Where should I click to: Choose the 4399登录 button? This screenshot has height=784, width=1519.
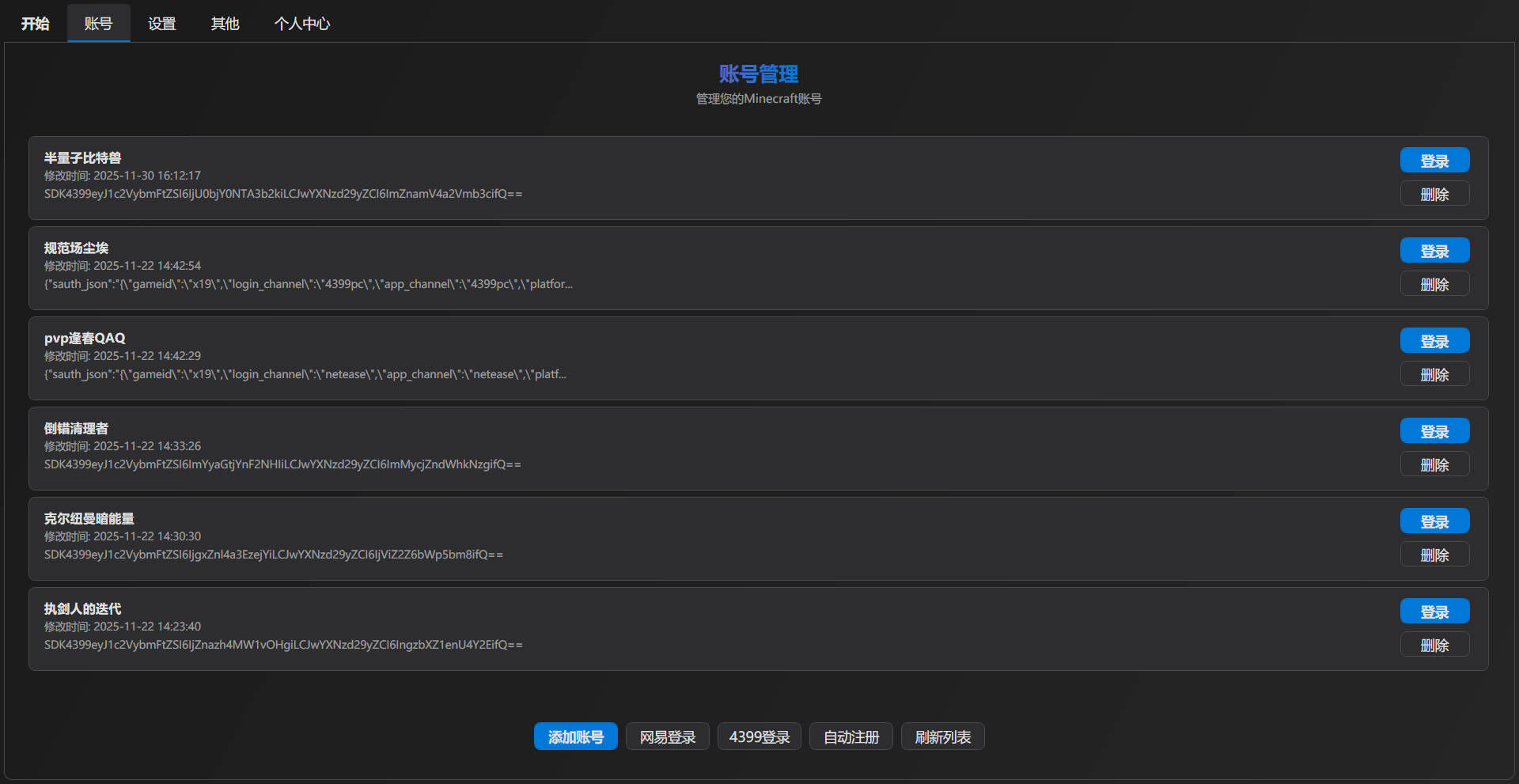tap(759, 737)
